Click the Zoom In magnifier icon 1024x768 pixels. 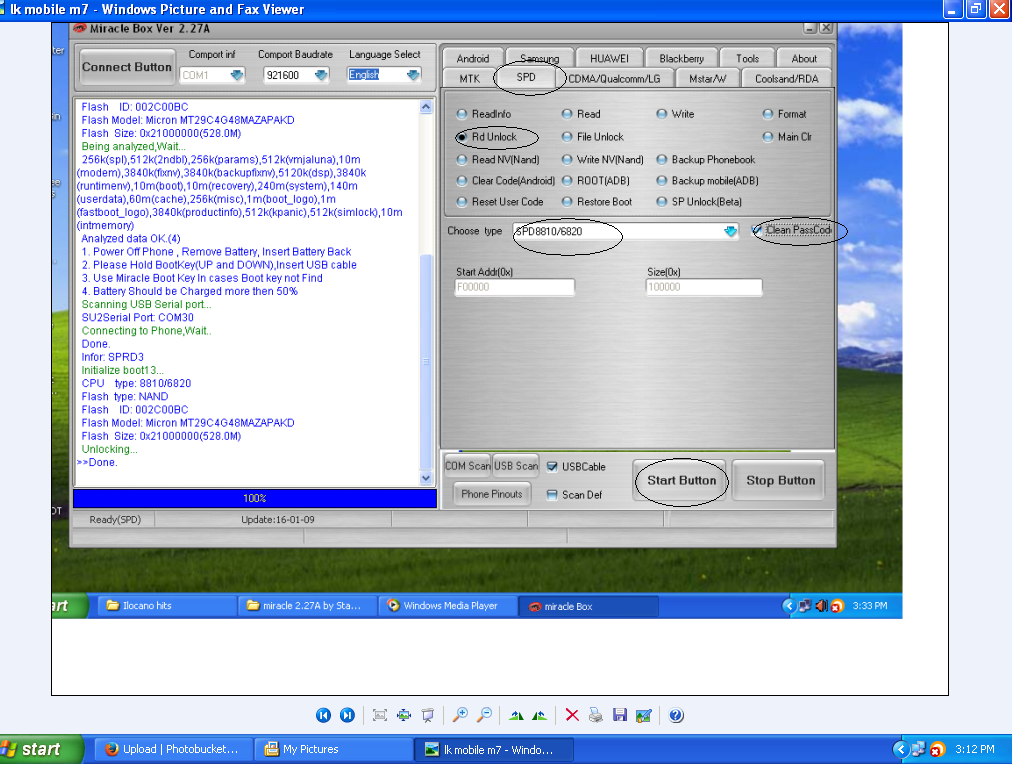coord(460,715)
